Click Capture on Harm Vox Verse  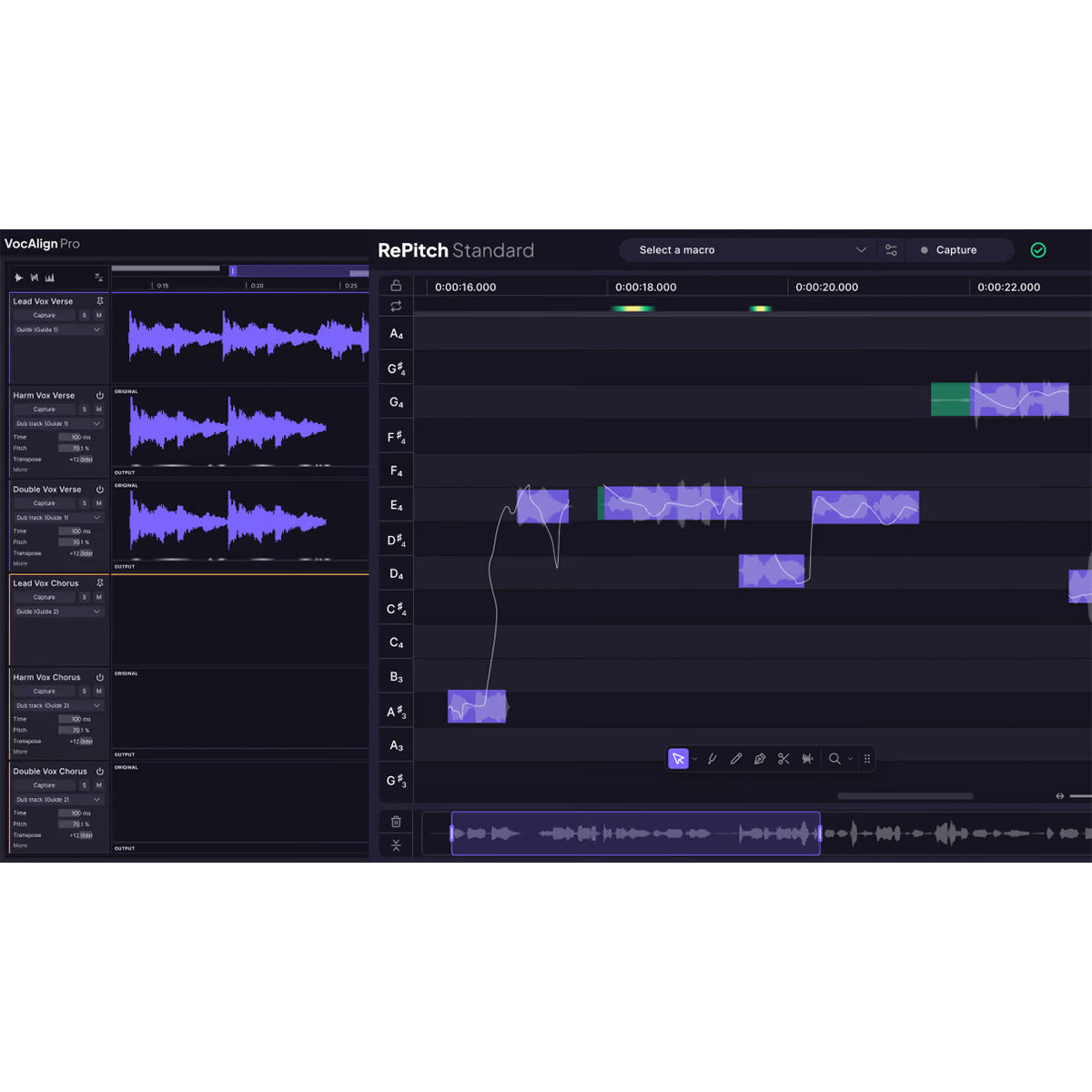click(45, 409)
